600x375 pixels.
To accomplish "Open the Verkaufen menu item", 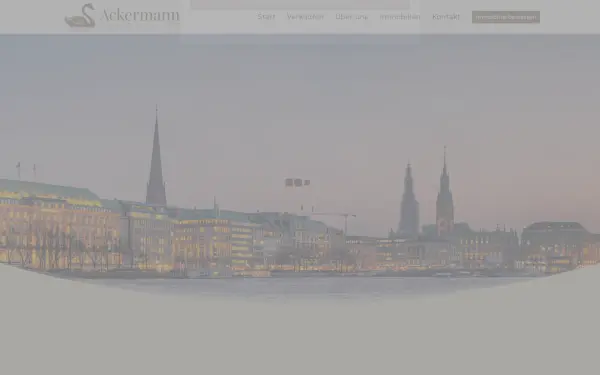I will 305,17.
